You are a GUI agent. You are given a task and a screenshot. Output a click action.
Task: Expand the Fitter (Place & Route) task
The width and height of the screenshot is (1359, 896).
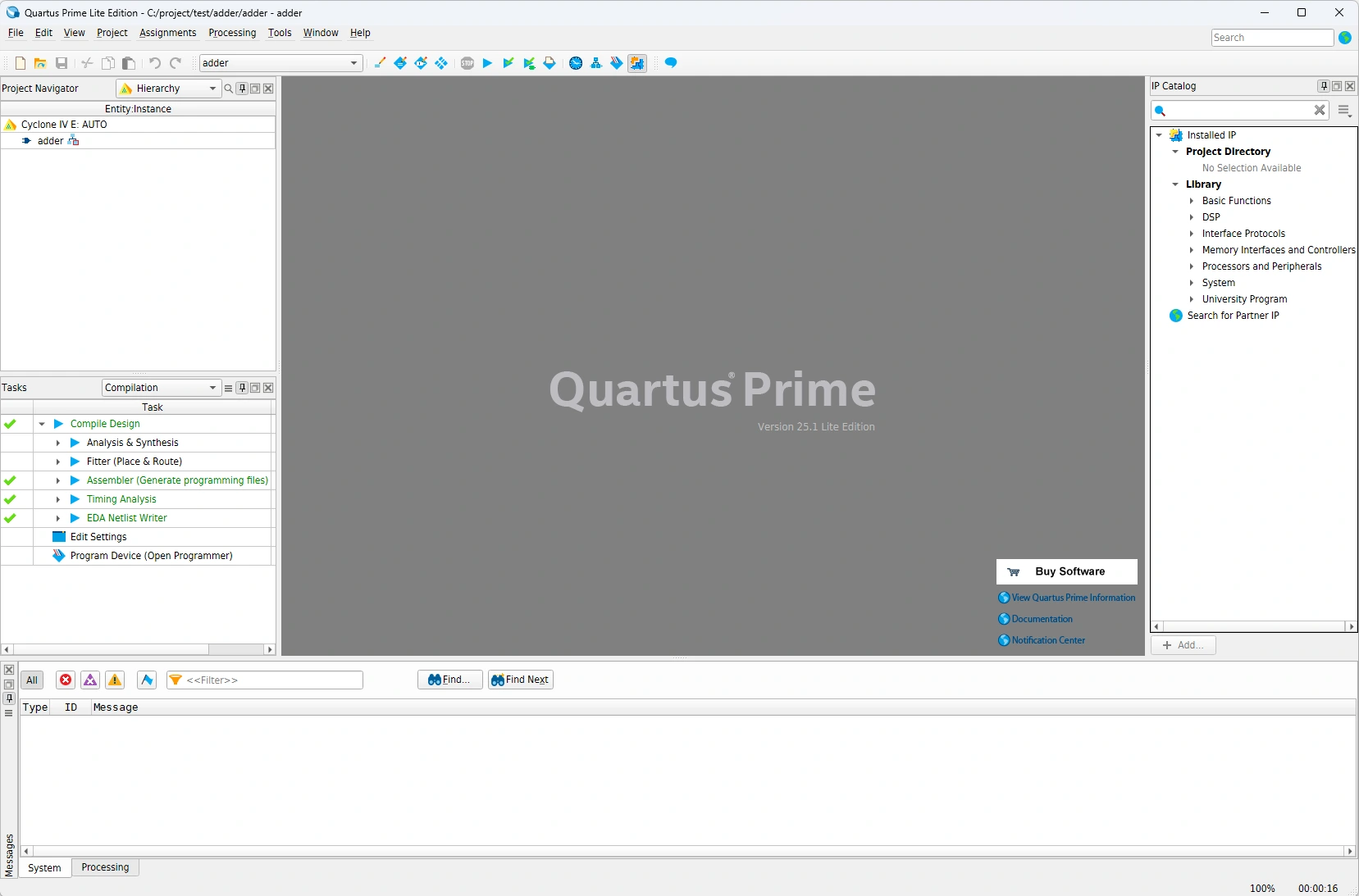point(58,462)
